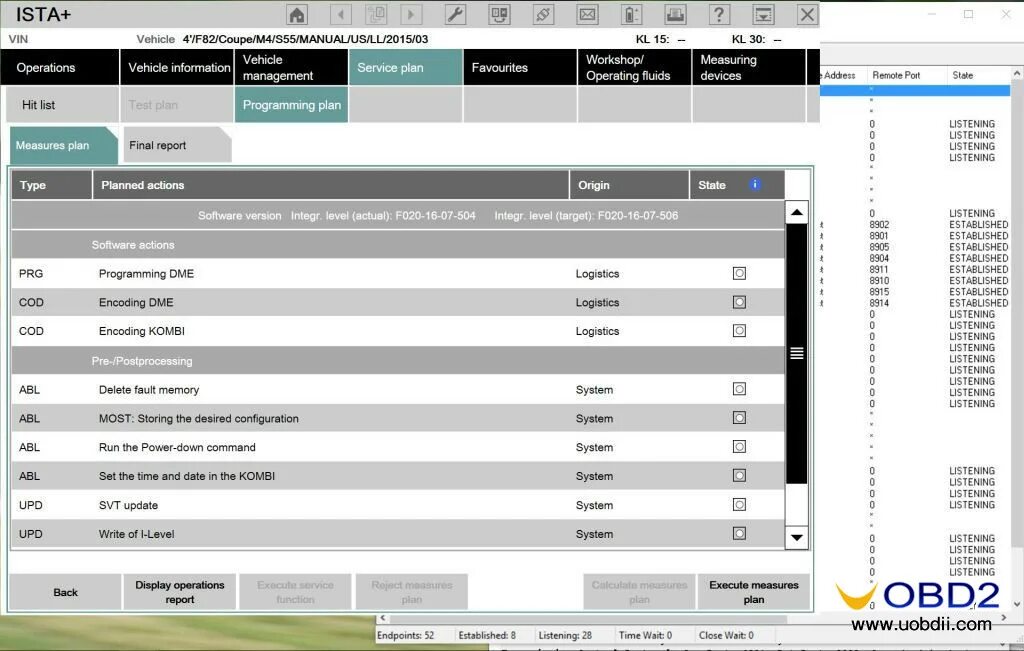Click the back arrow in ISTA+ toolbar
Image resolution: width=1024 pixels, height=651 pixels.
pyautogui.click(x=340, y=14)
